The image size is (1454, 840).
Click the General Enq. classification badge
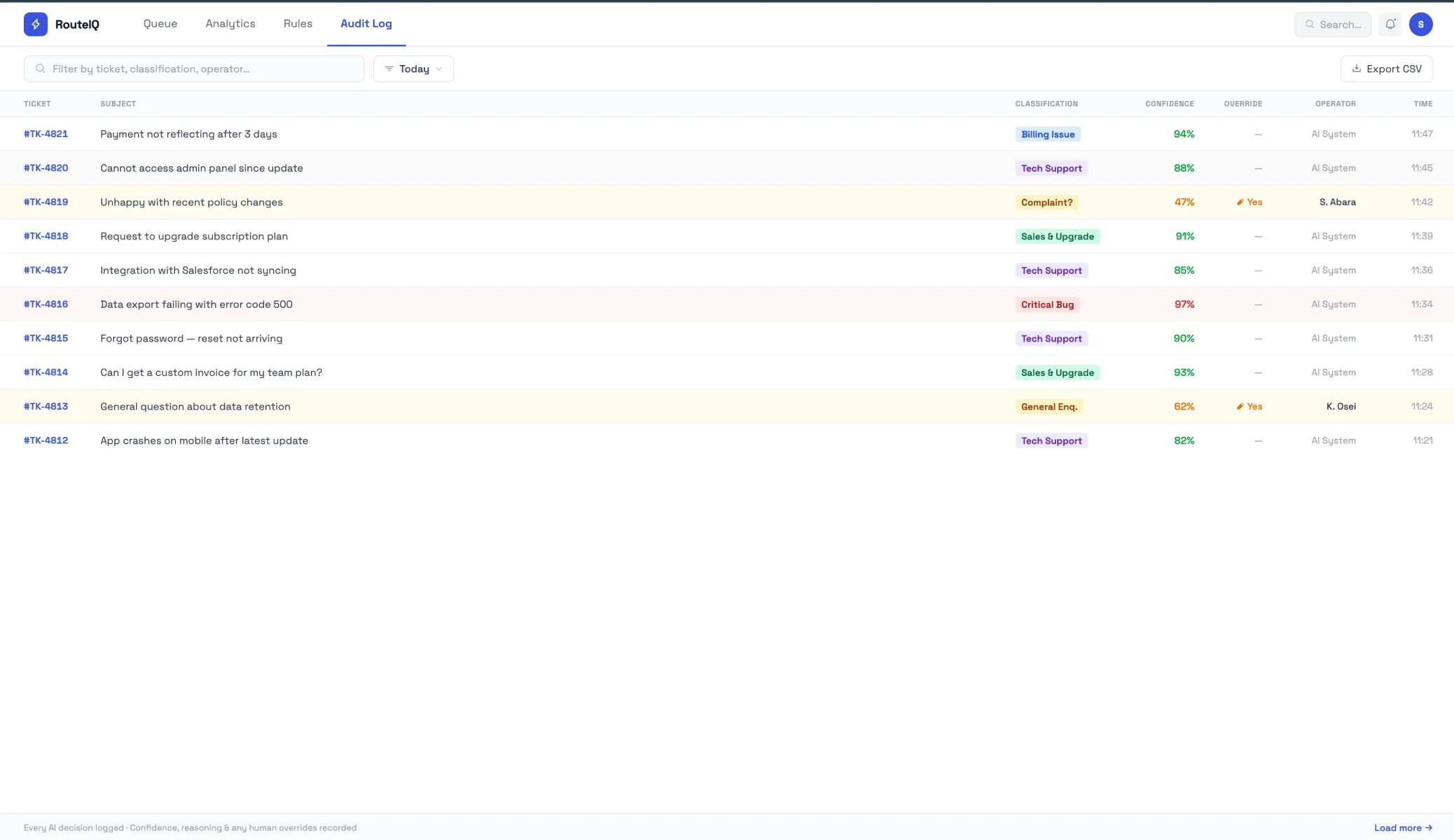click(1049, 407)
